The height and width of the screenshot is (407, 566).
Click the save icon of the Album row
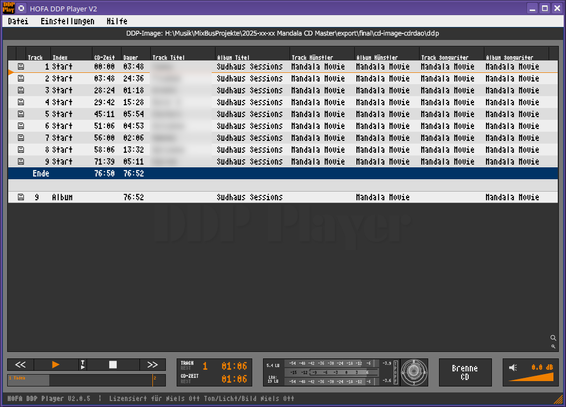click(x=21, y=197)
